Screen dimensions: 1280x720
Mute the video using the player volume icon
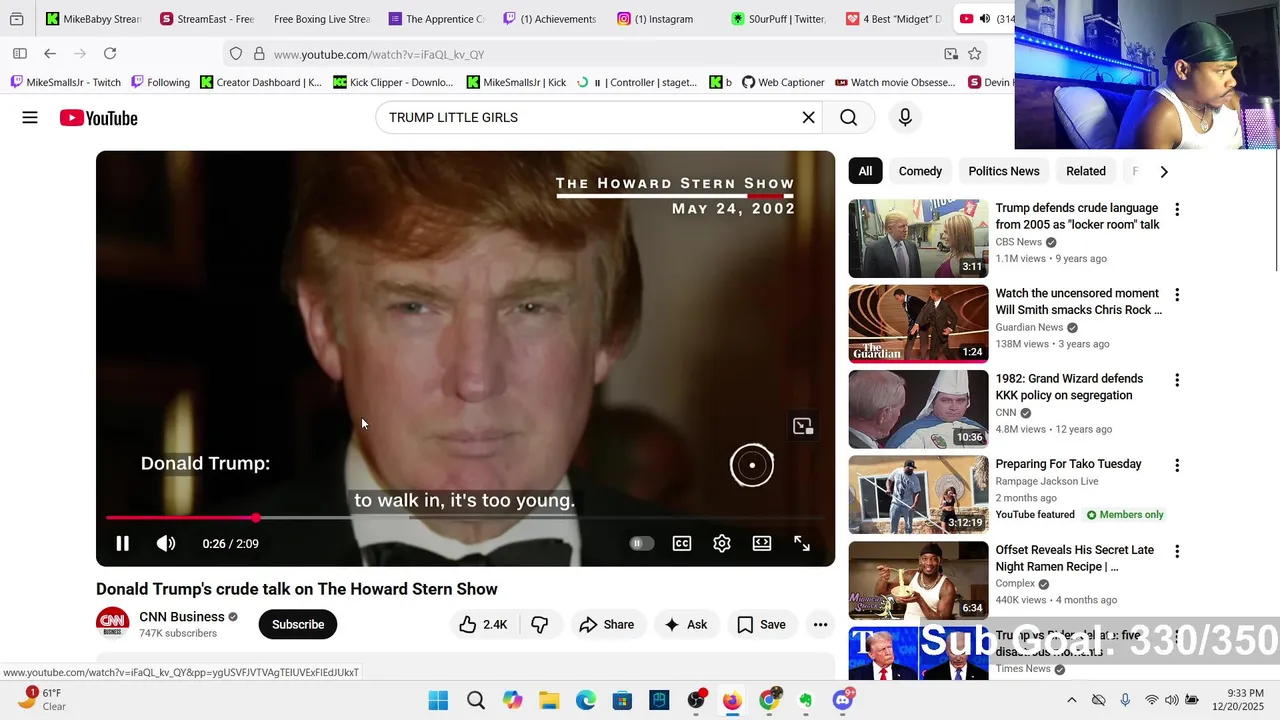click(166, 543)
